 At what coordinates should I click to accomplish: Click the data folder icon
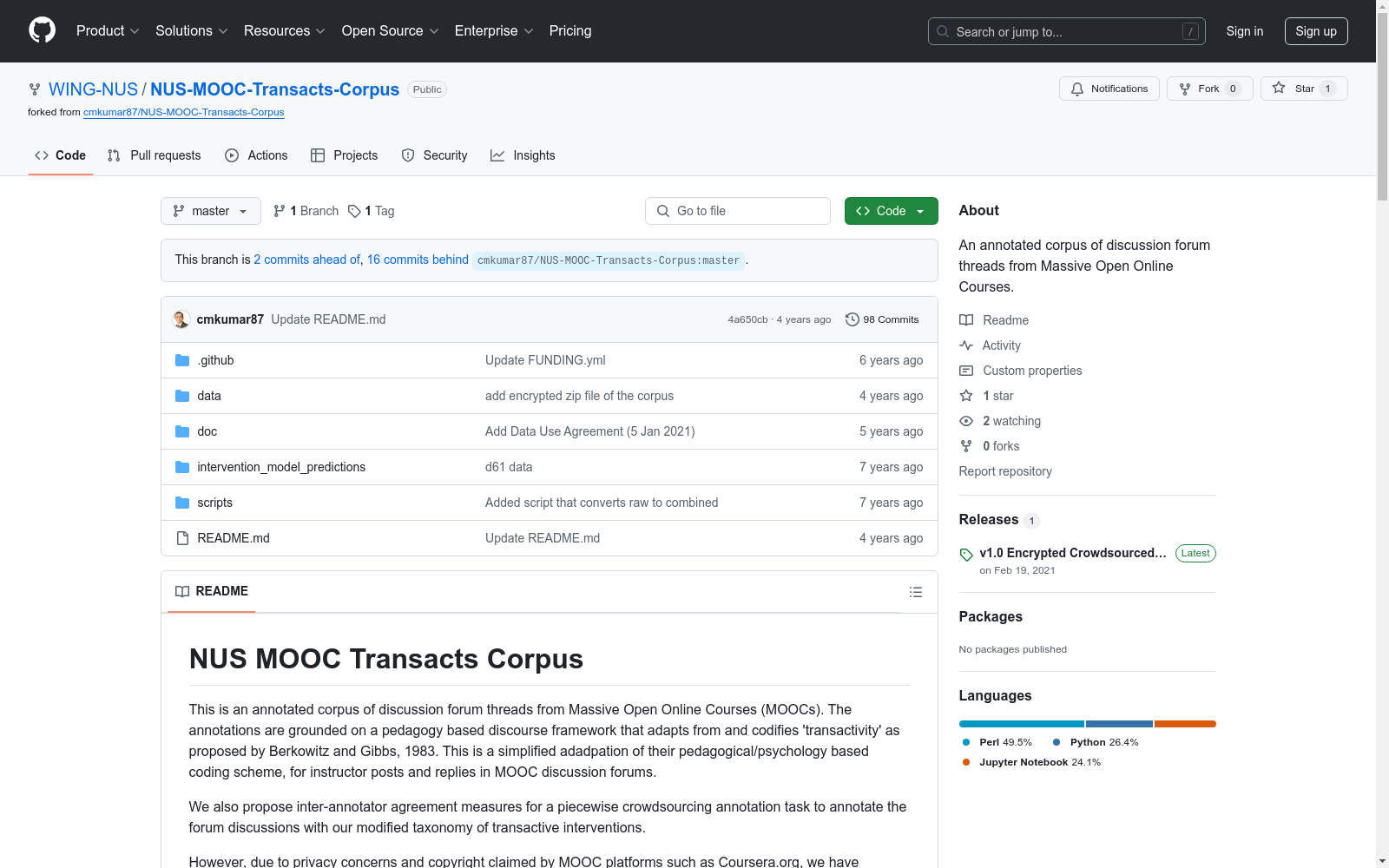pyautogui.click(x=182, y=396)
